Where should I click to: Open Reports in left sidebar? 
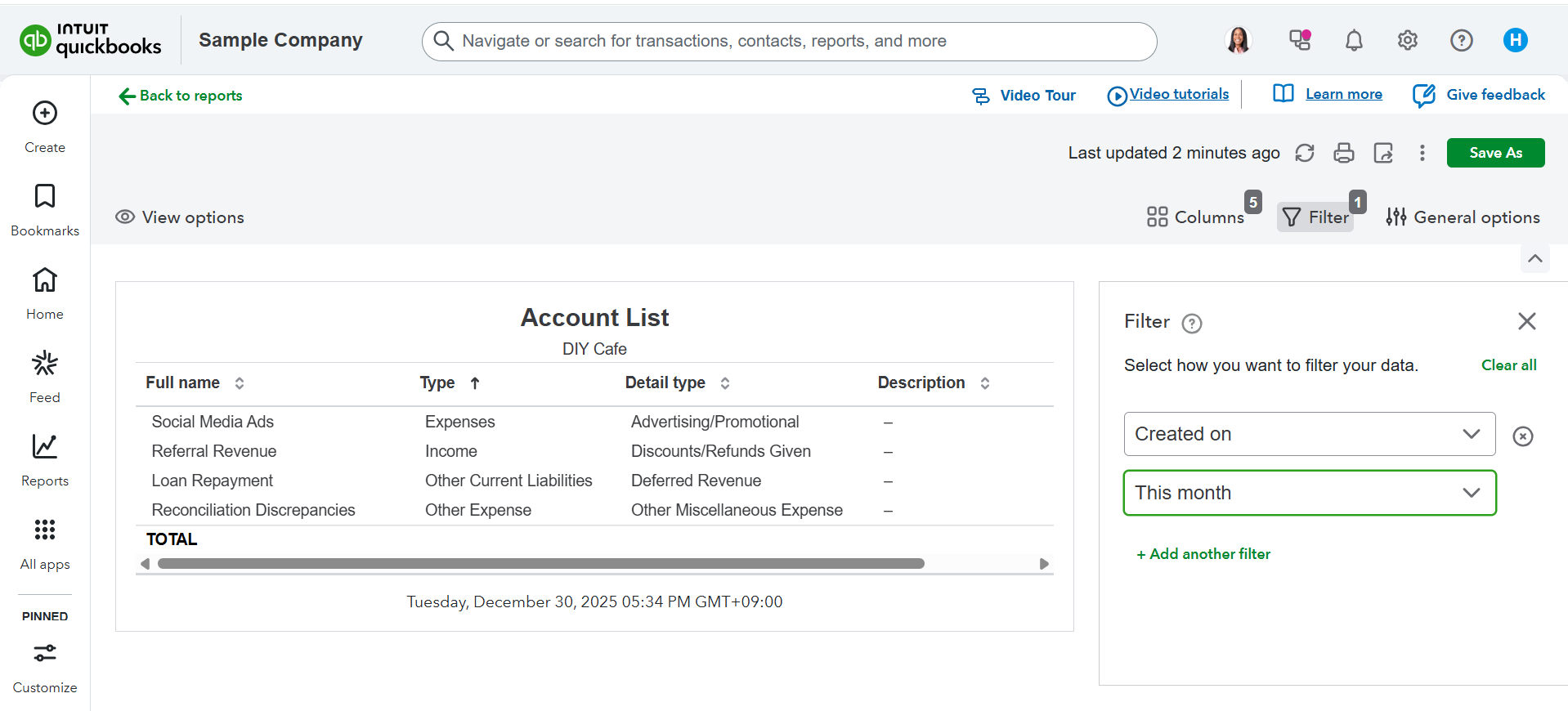[x=45, y=459]
